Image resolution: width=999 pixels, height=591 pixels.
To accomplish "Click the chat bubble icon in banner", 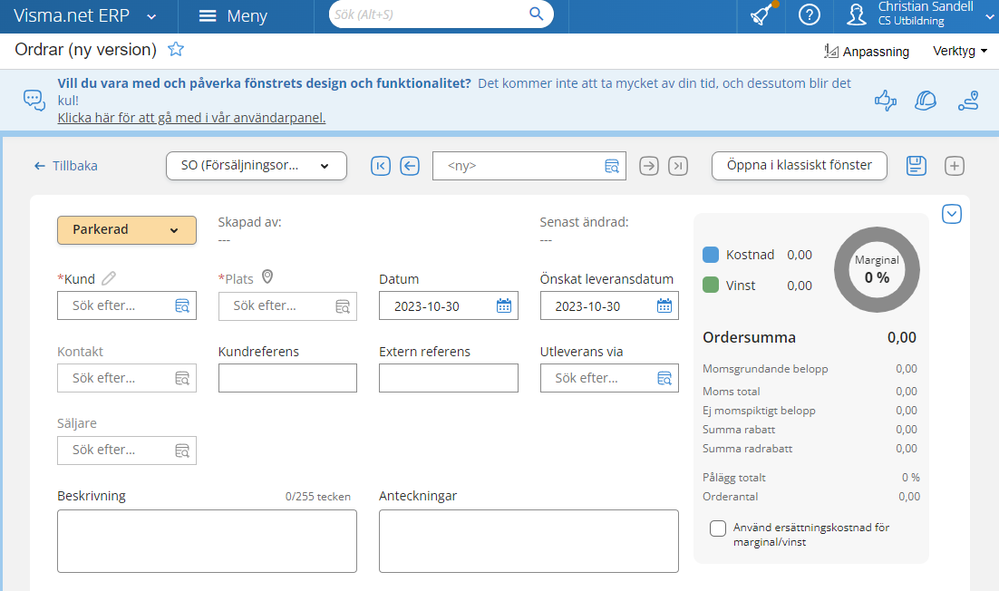I will point(34,100).
